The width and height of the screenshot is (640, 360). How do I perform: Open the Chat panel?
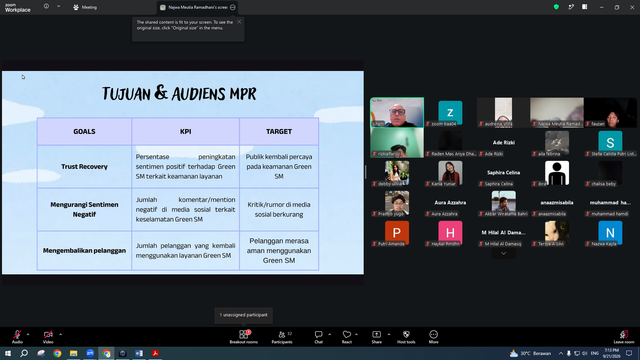tap(318, 337)
